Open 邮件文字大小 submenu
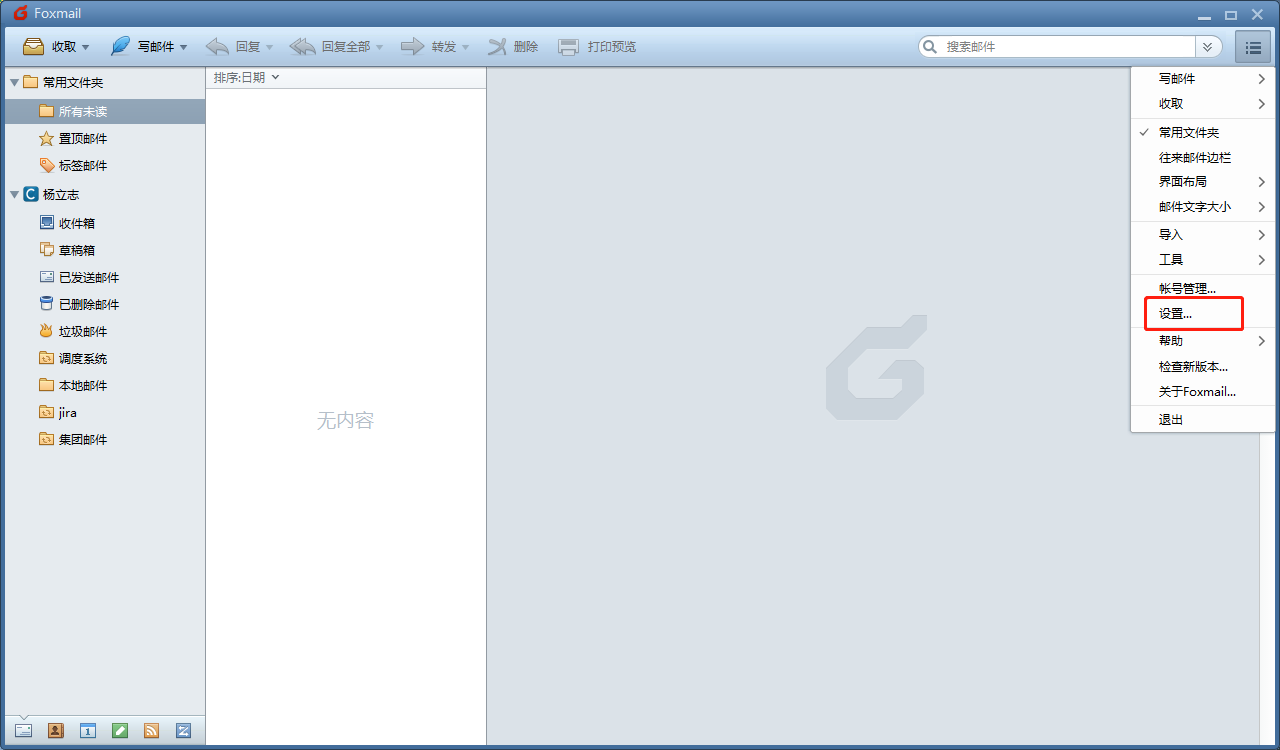1280x750 pixels. click(x=1203, y=206)
